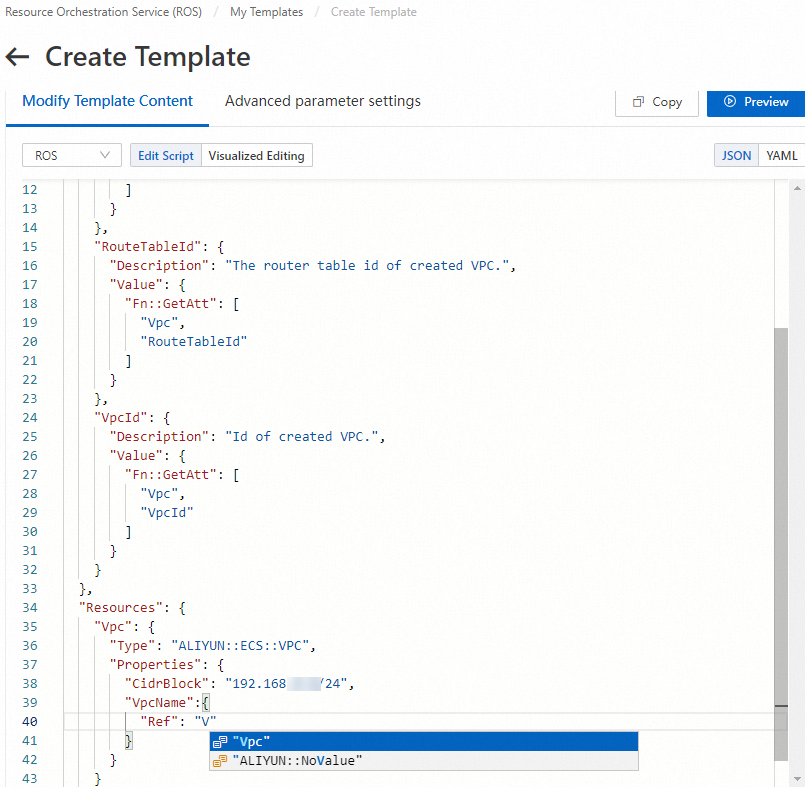Click line number 34 in the gutter

tap(29, 607)
